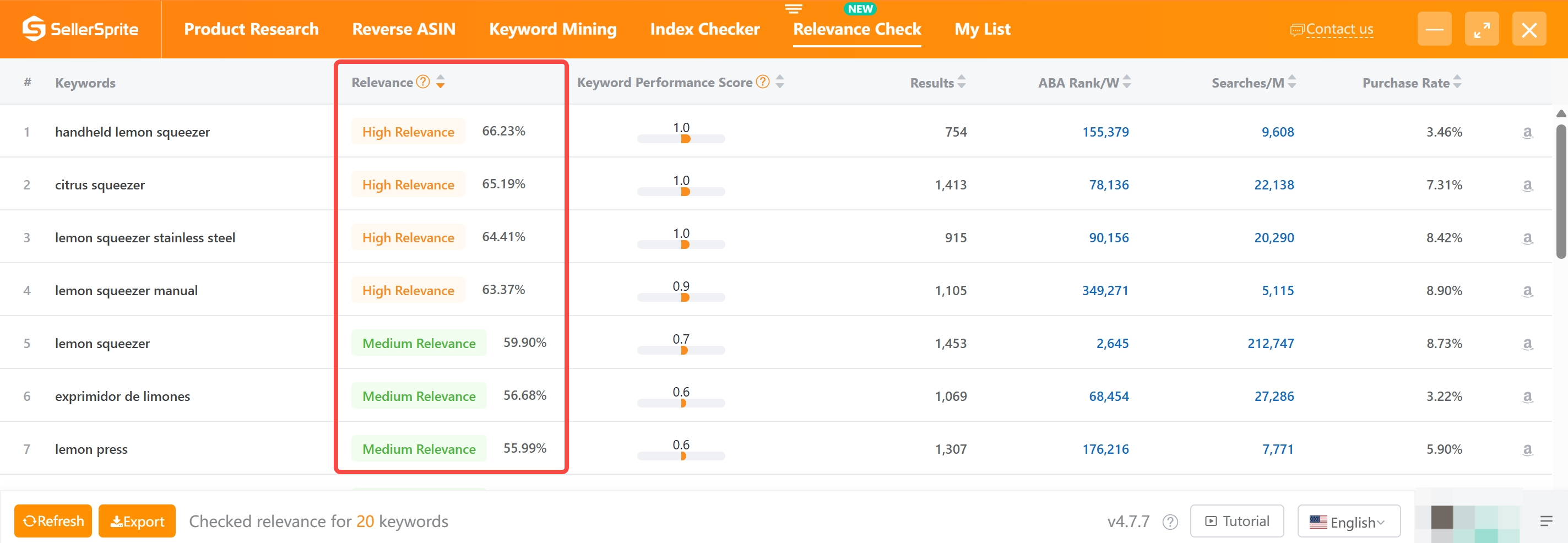Click Amazon icon for citrus squeezer row
1568x543 pixels.
[x=1527, y=185]
